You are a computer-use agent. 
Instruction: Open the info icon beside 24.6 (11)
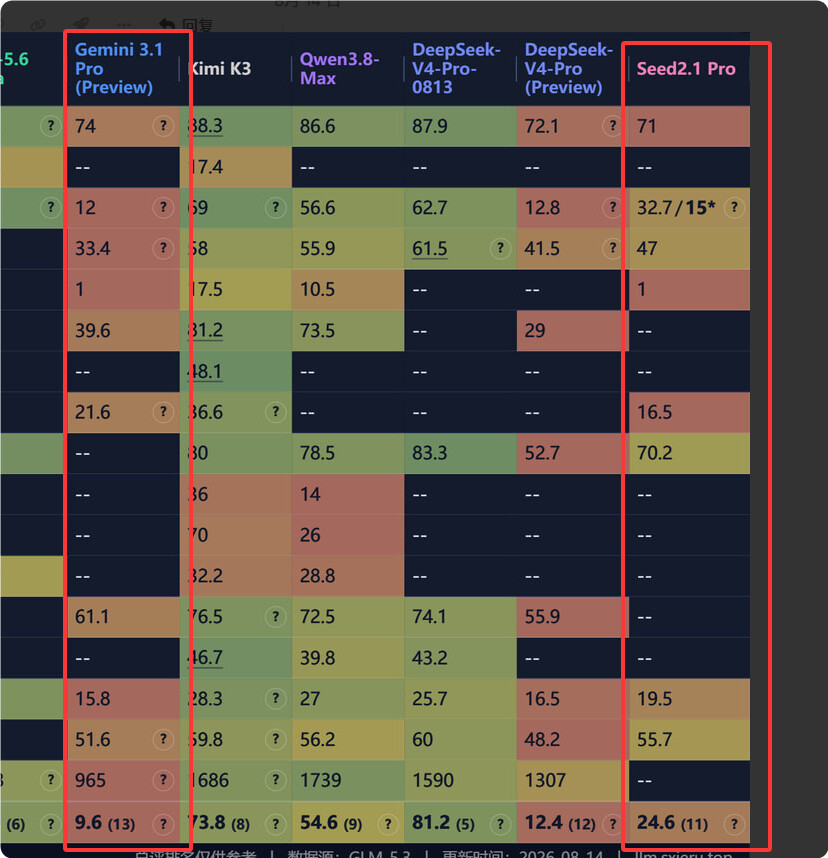[734, 824]
